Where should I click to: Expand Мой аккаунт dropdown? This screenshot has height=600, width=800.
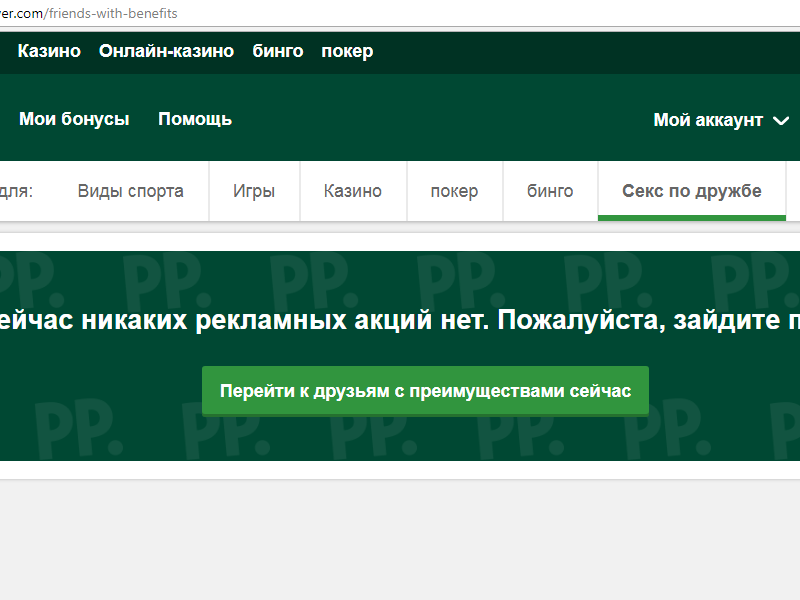pyautogui.click(x=721, y=120)
